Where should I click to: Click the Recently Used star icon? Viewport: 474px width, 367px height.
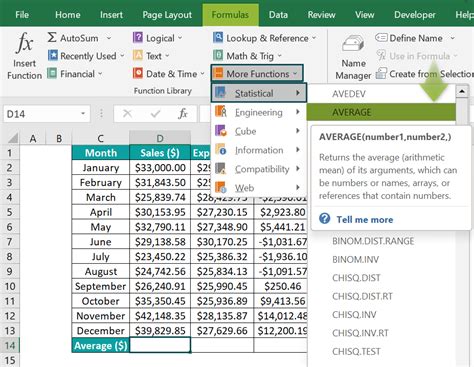53,55
